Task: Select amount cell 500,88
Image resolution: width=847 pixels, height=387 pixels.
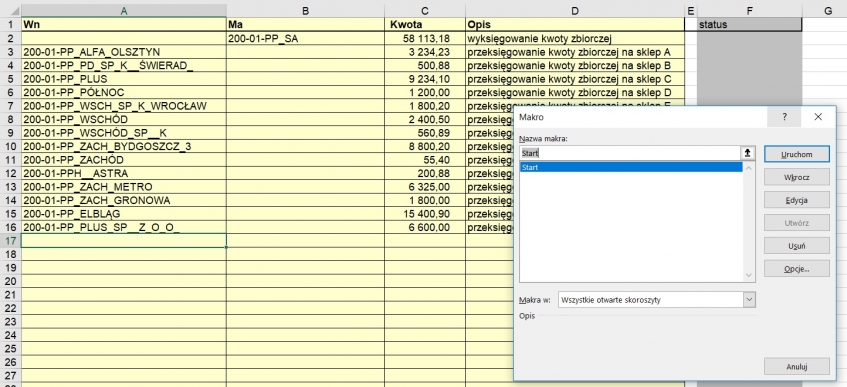Action: tap(425, 65)
